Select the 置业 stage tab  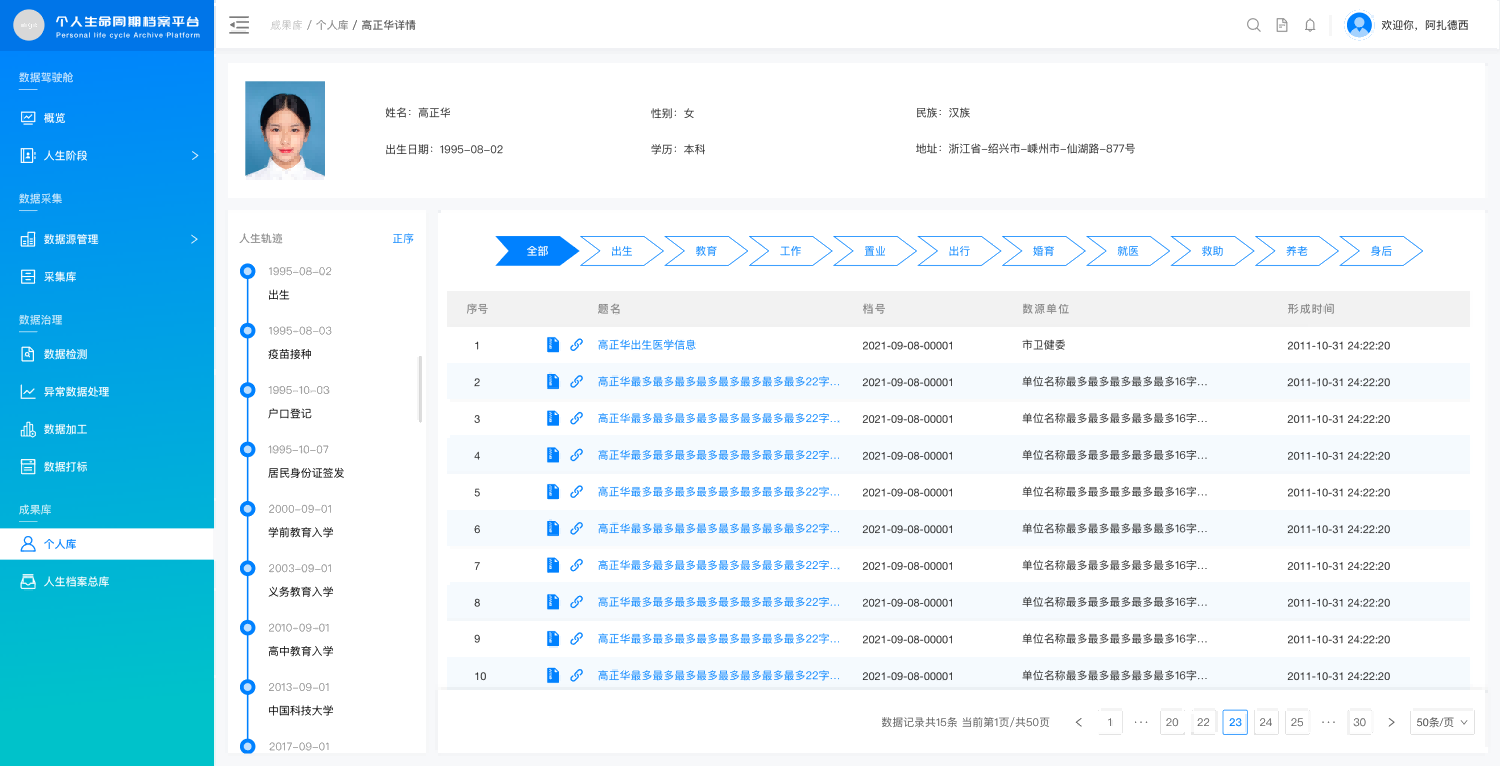pos(875,251)
